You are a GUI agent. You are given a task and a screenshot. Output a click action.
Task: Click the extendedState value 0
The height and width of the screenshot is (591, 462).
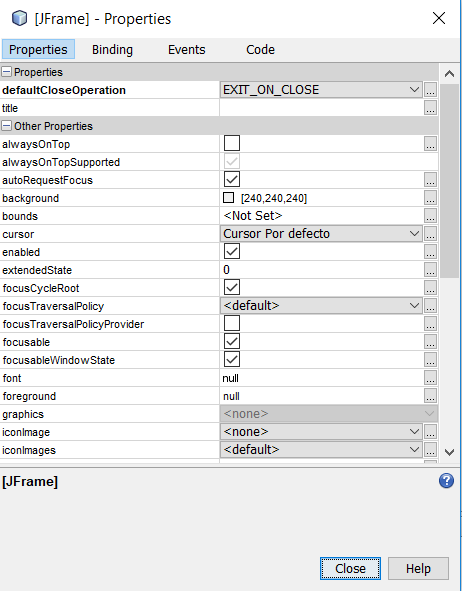coord(226,270)
